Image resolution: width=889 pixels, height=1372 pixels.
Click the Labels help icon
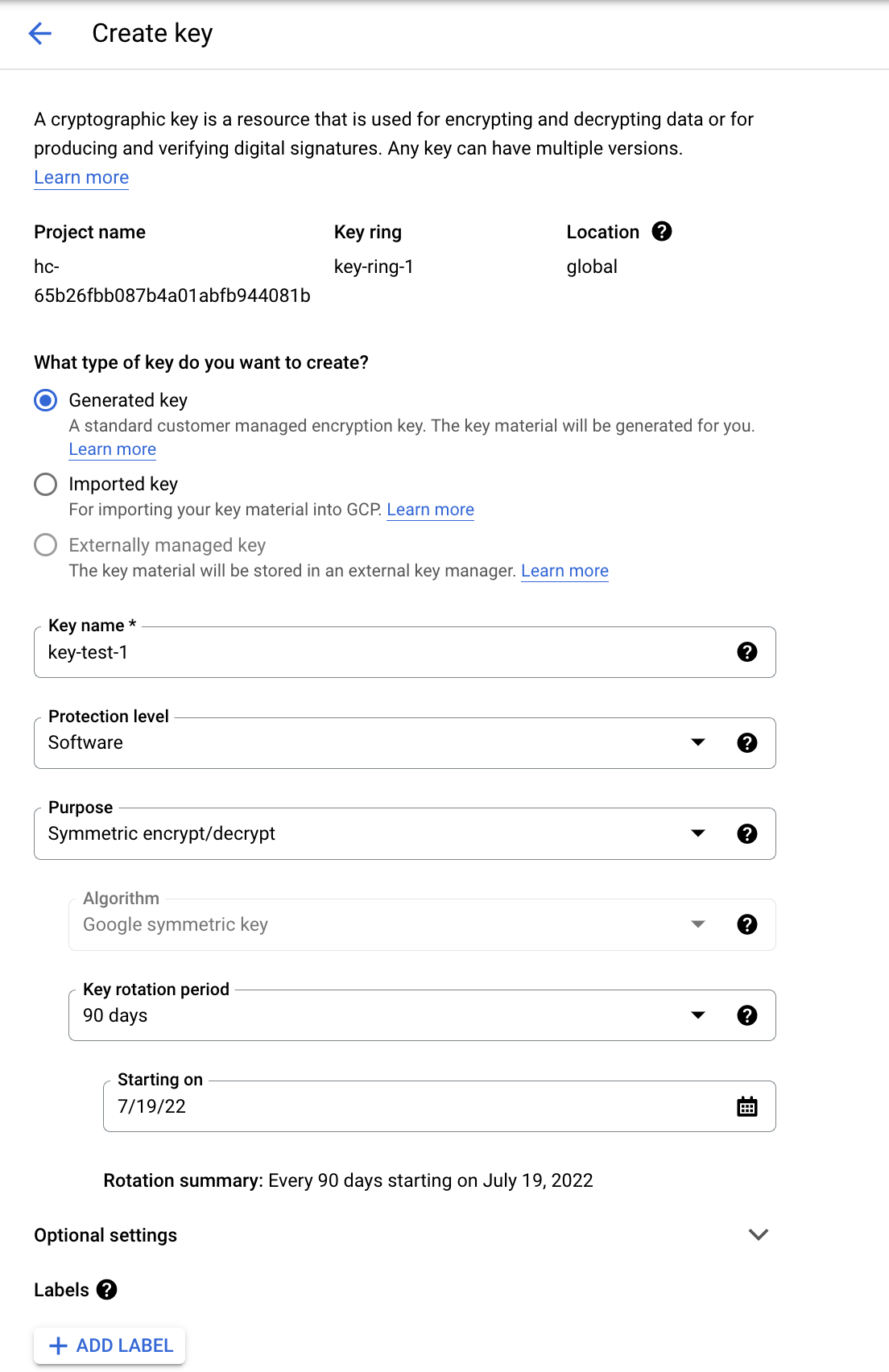coord(106,1290)
